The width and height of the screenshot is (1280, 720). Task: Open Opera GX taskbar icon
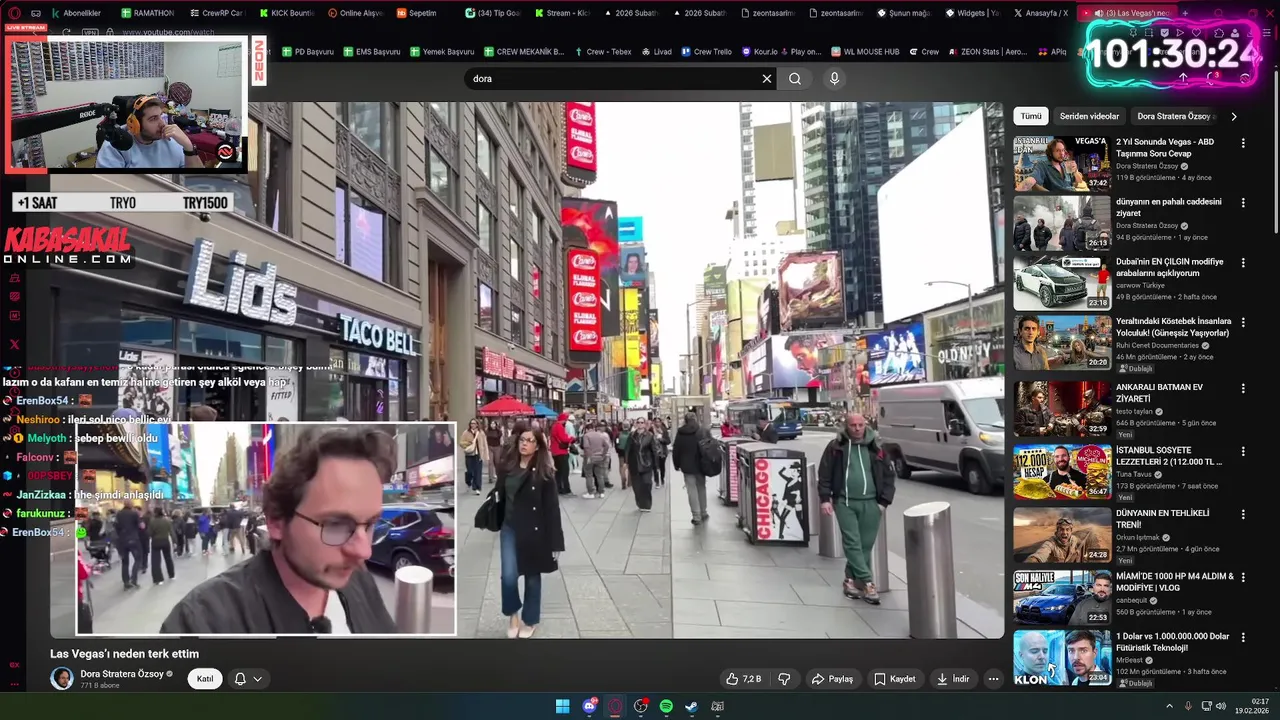pyautogui.click(x=615, y=707)
